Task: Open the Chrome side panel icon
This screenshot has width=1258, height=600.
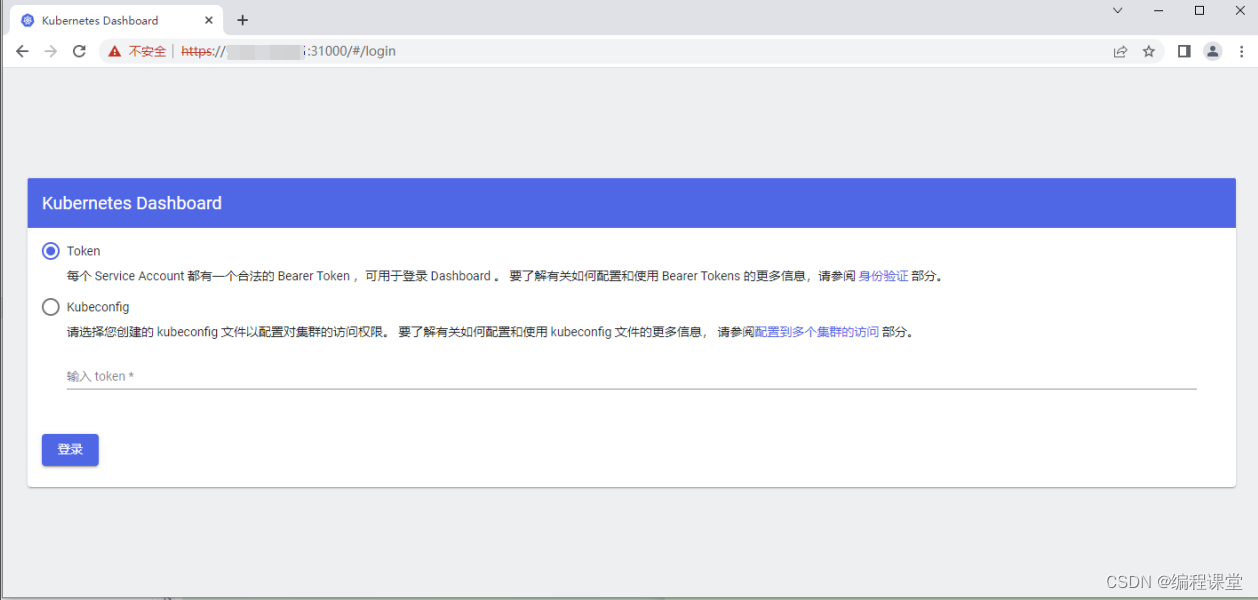Action: click(x=1183, y=51)
